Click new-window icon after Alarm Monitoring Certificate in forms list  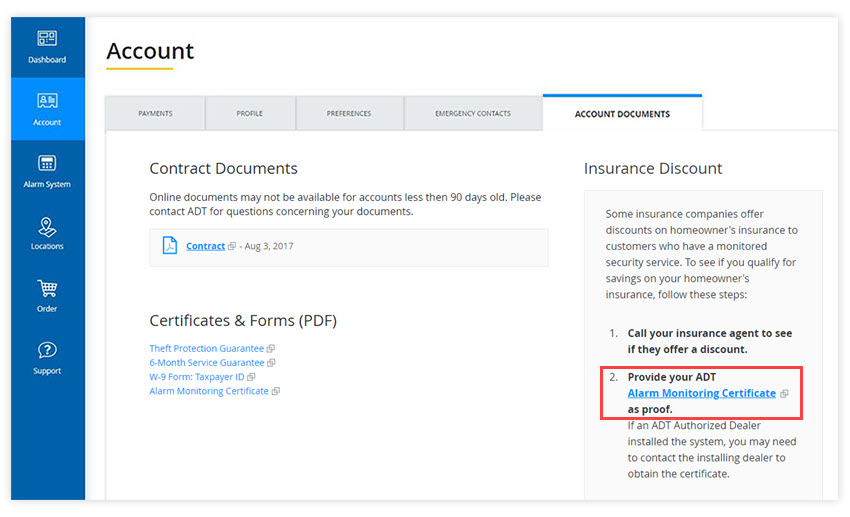click(275, 391)
